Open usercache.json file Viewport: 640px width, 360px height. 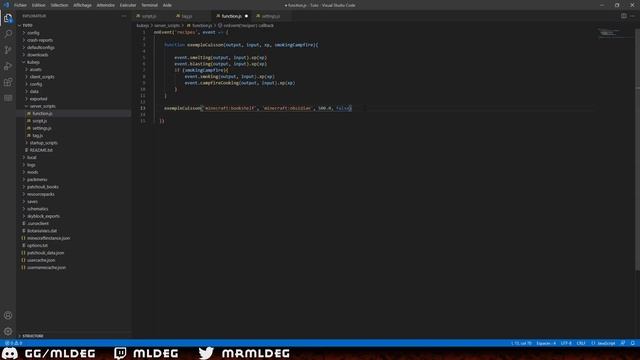41,260
